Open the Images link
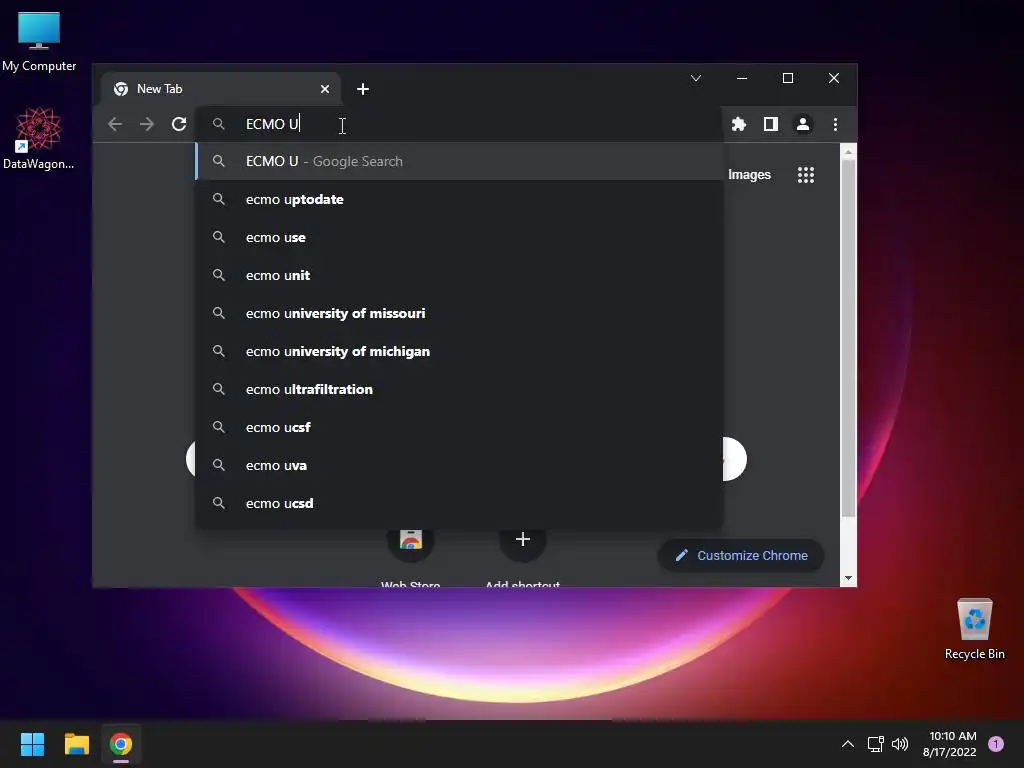1024x768 pixels. tap(749, 174)
